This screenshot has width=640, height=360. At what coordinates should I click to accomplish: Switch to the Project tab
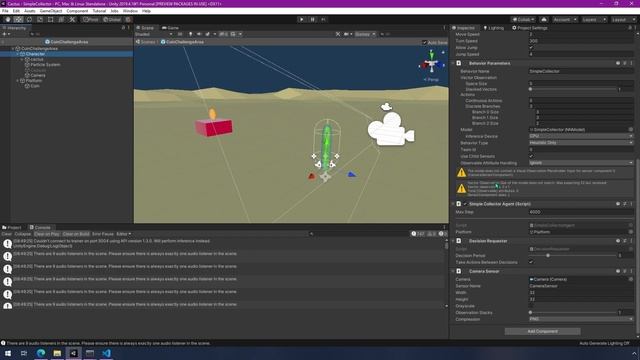pyautogui.click(x=12, y=227)
